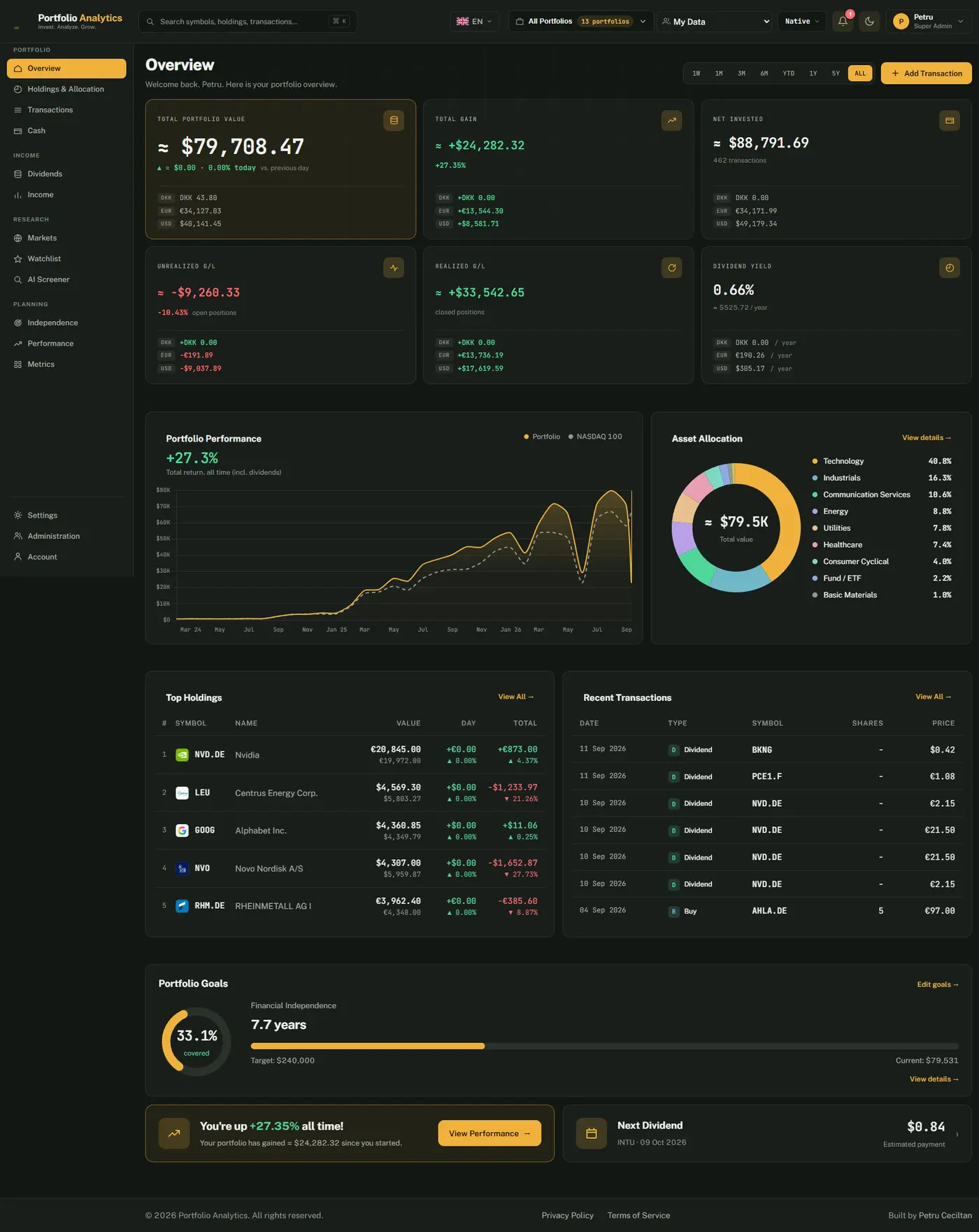Open the EN language dropdown

[474, 22]
